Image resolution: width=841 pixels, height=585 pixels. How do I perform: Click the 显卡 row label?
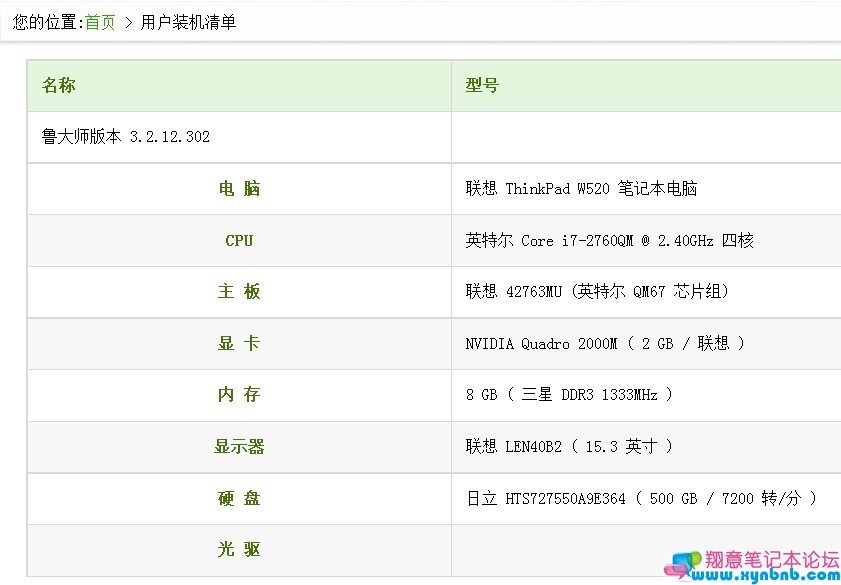tap(239, 343)
